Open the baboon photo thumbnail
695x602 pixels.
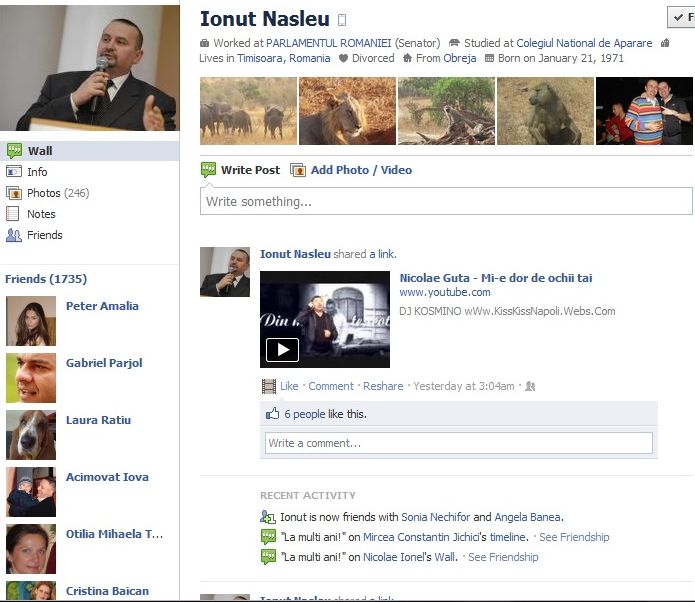click(x=545, y=111)
